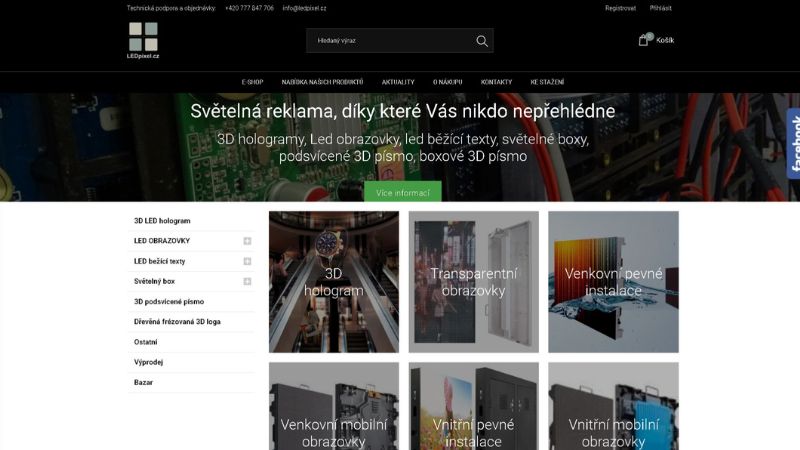Open the E-SHOP menu item
800x450 pixels.
tap(252, 82)
